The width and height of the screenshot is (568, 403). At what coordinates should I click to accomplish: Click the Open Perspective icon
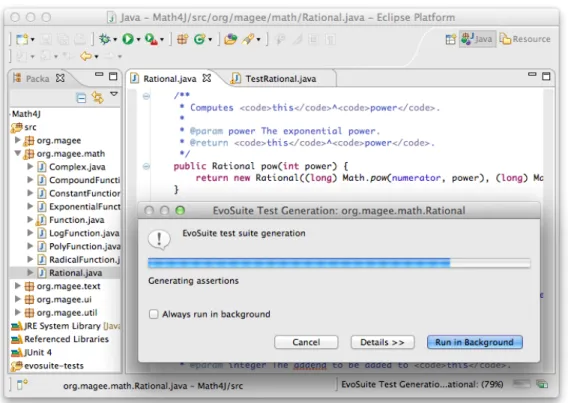click(x=450, y=39)
